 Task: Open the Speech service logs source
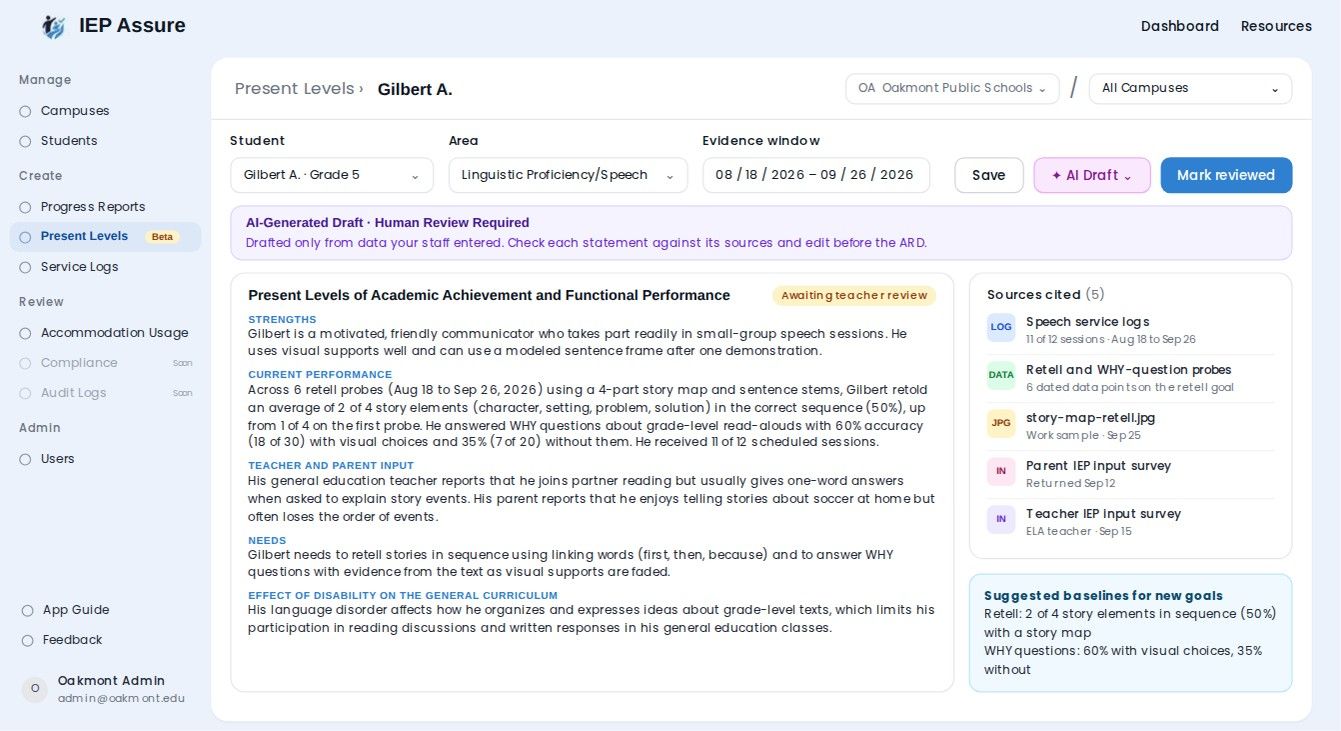pos(1130,330)
